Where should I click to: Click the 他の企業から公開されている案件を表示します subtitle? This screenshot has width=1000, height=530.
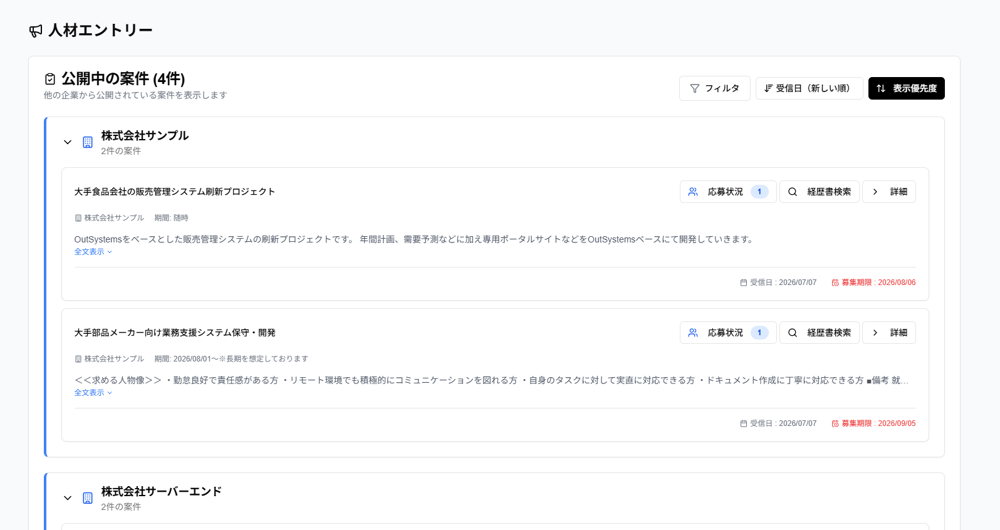[x=135, y=96]
